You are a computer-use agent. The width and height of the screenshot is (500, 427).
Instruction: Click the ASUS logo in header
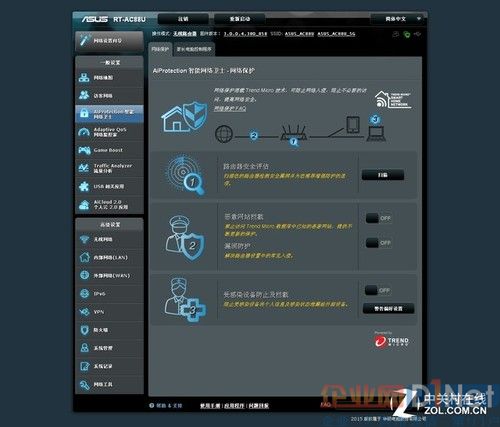(95, 19)
